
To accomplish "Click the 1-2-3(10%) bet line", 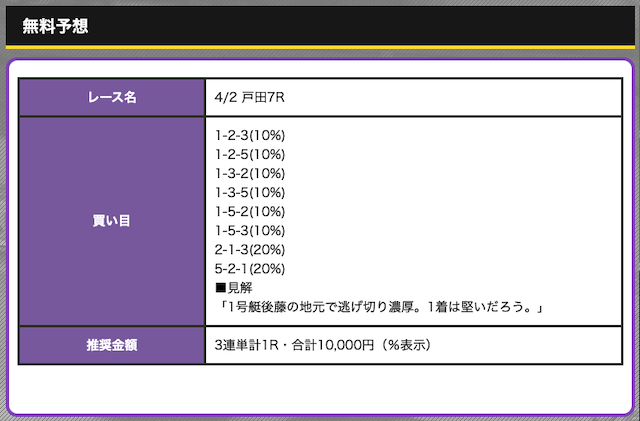I will [250, 135].
